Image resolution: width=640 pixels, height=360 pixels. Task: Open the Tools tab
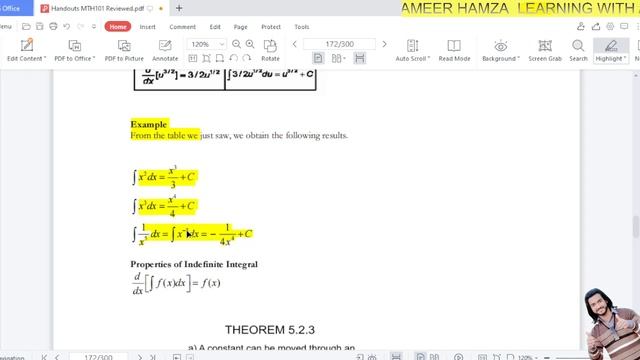pyautogui.click(x=302, y=27)
